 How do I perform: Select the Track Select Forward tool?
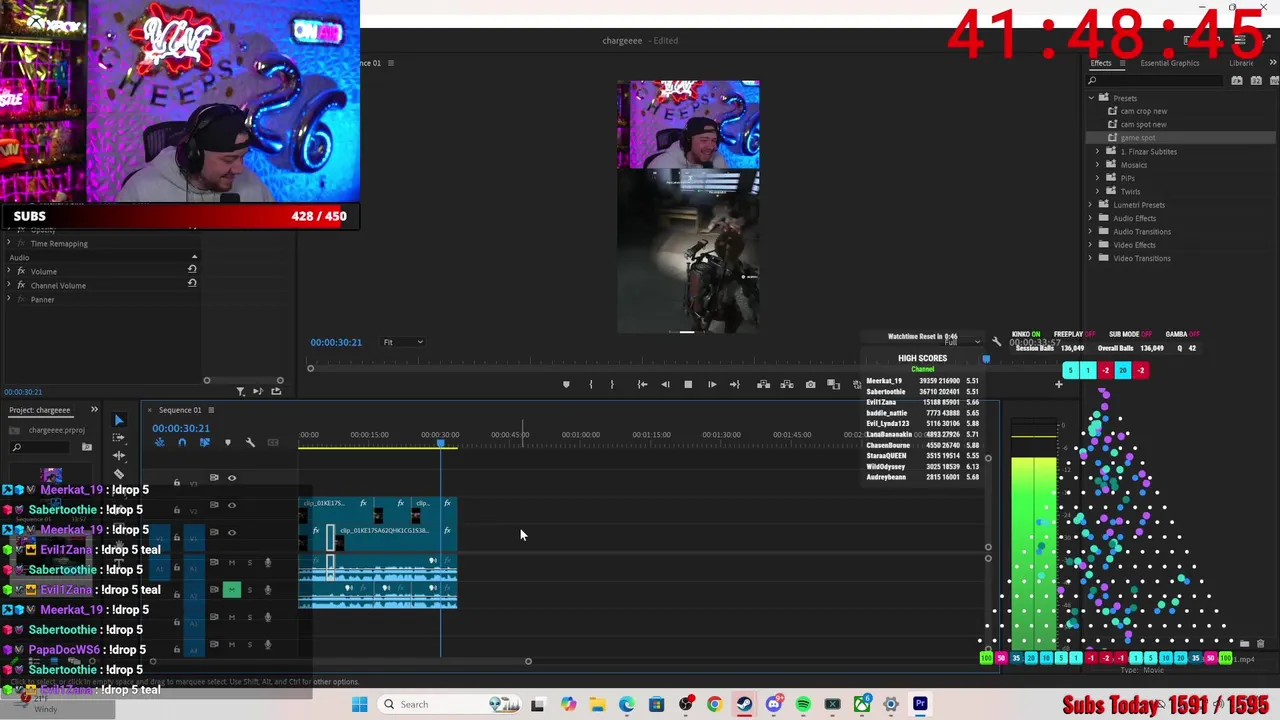pos(119,438)
